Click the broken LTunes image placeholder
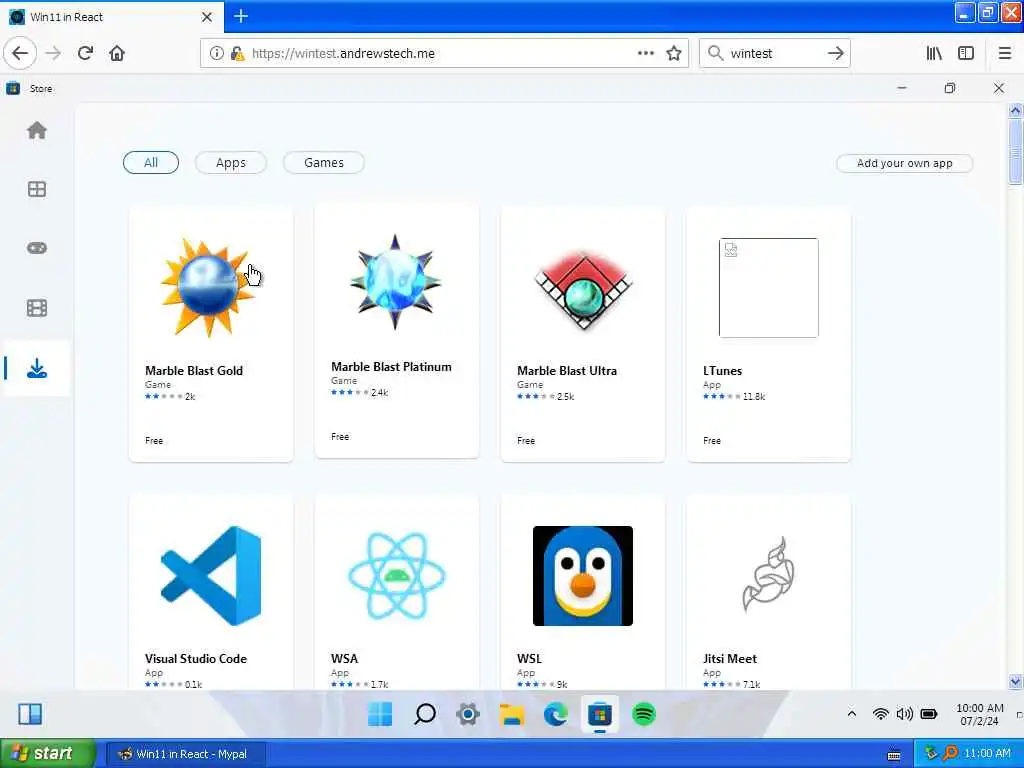The width and height of the screenshot is (1024, 768). tap(768, 288)
